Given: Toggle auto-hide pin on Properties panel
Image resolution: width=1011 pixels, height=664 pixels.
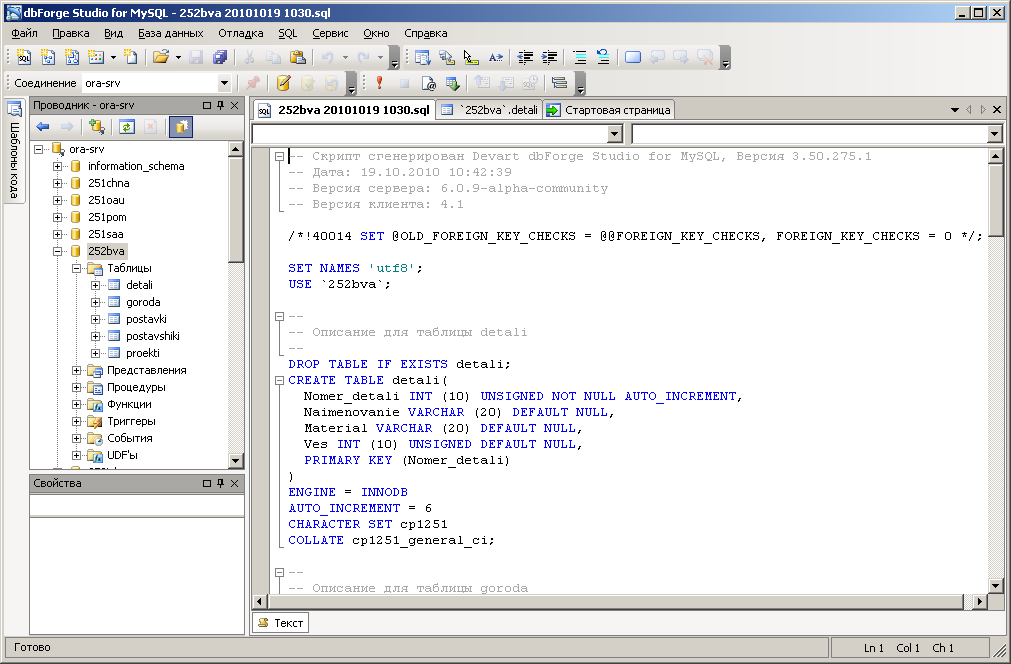Looking at the screenshot, I should pos(220,483).
